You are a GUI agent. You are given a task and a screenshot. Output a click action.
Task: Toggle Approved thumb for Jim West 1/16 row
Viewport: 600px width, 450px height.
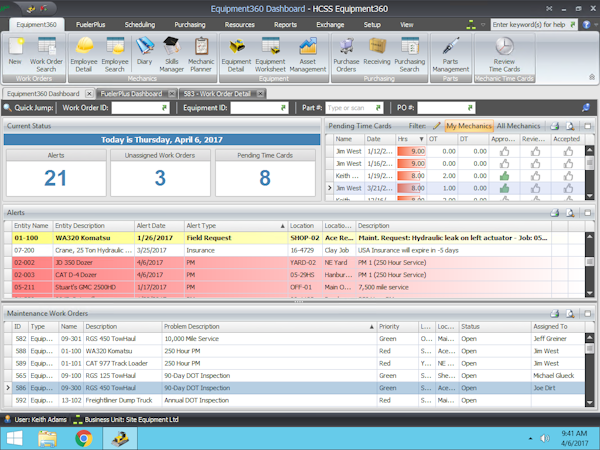(x=504, y=164)
